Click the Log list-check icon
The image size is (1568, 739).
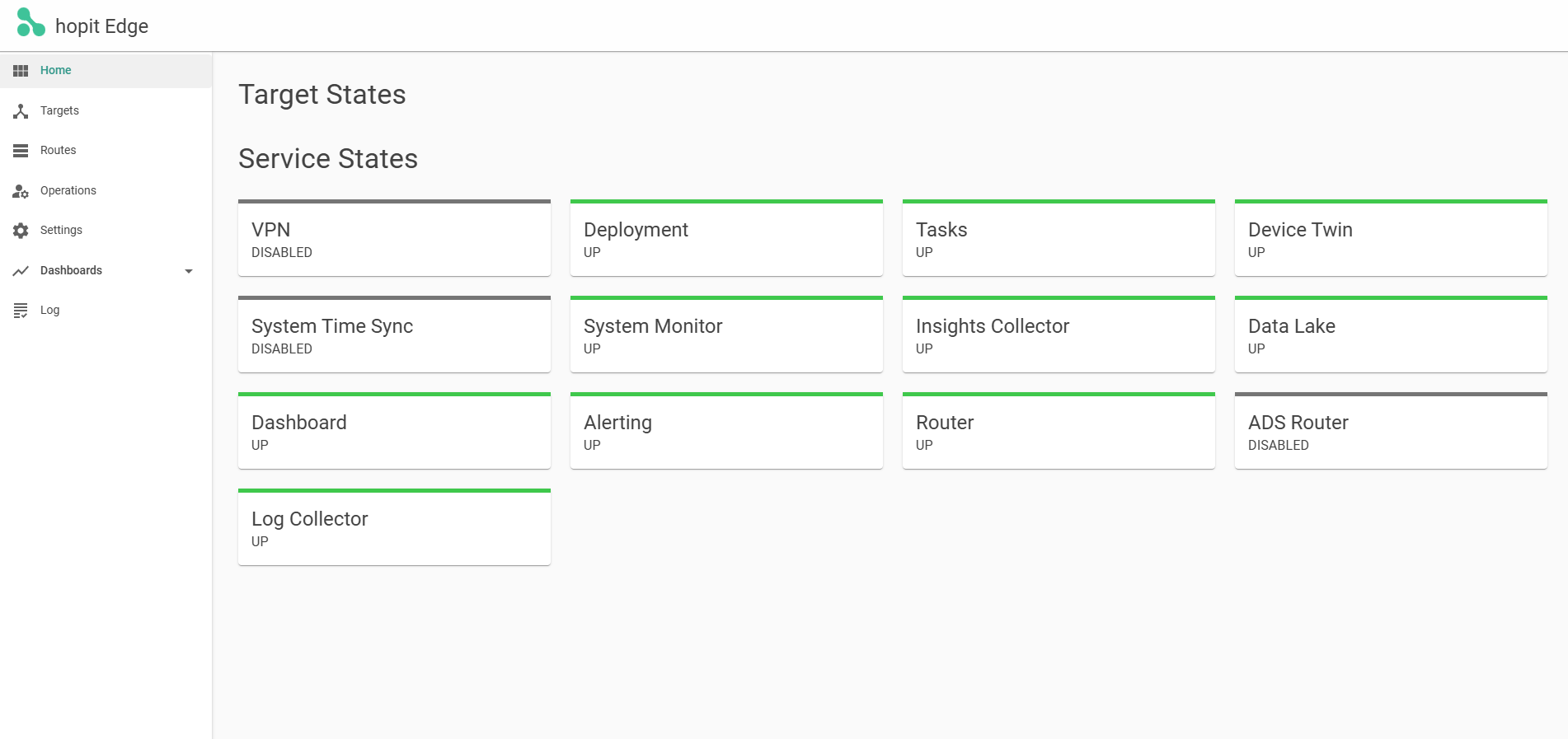click(x=21, y=311)
